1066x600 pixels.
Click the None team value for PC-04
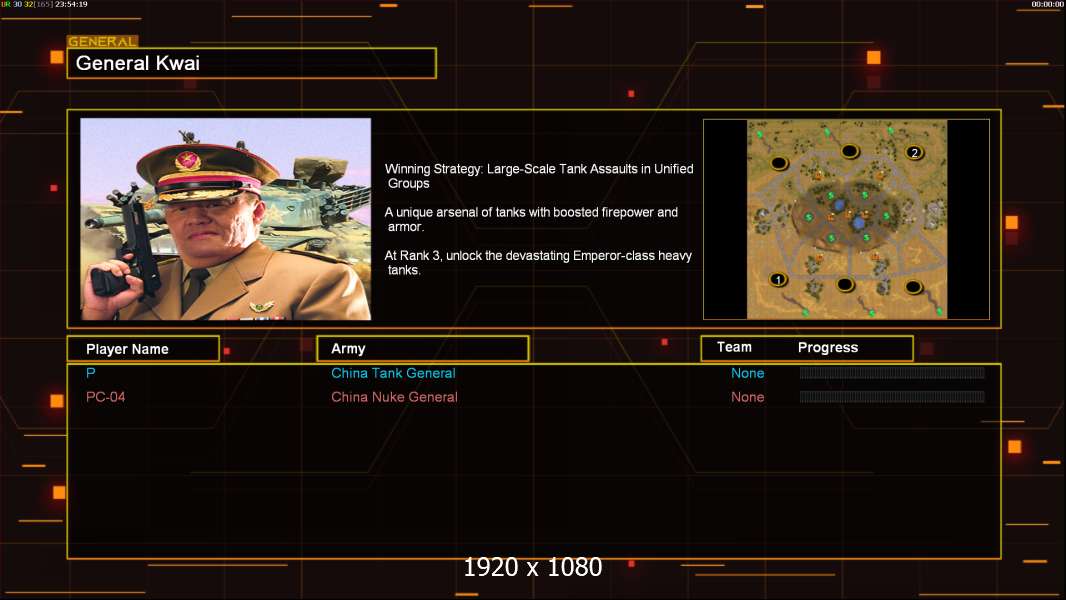tap(747, 397)
